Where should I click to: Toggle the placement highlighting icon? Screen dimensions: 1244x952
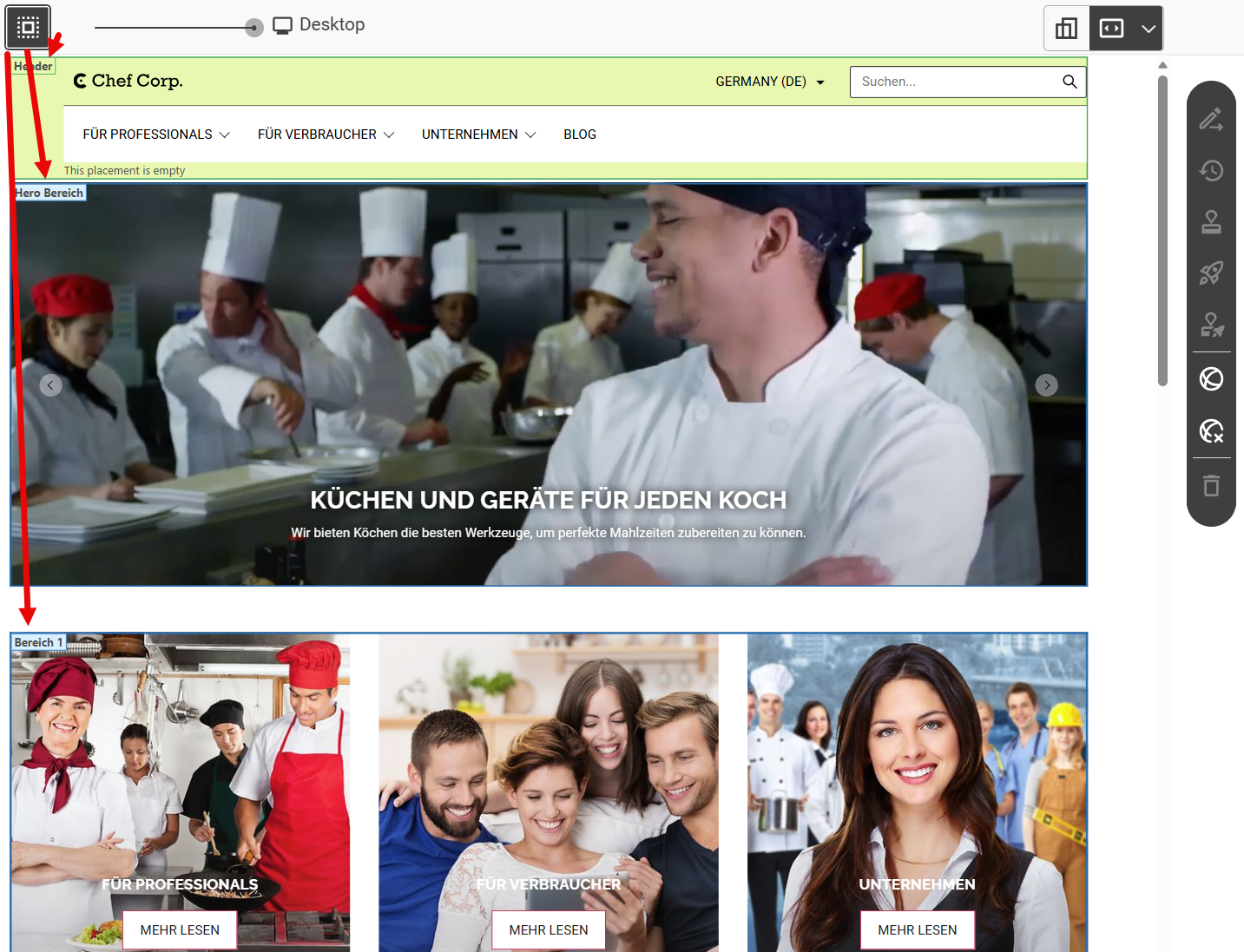click(28, 28)
